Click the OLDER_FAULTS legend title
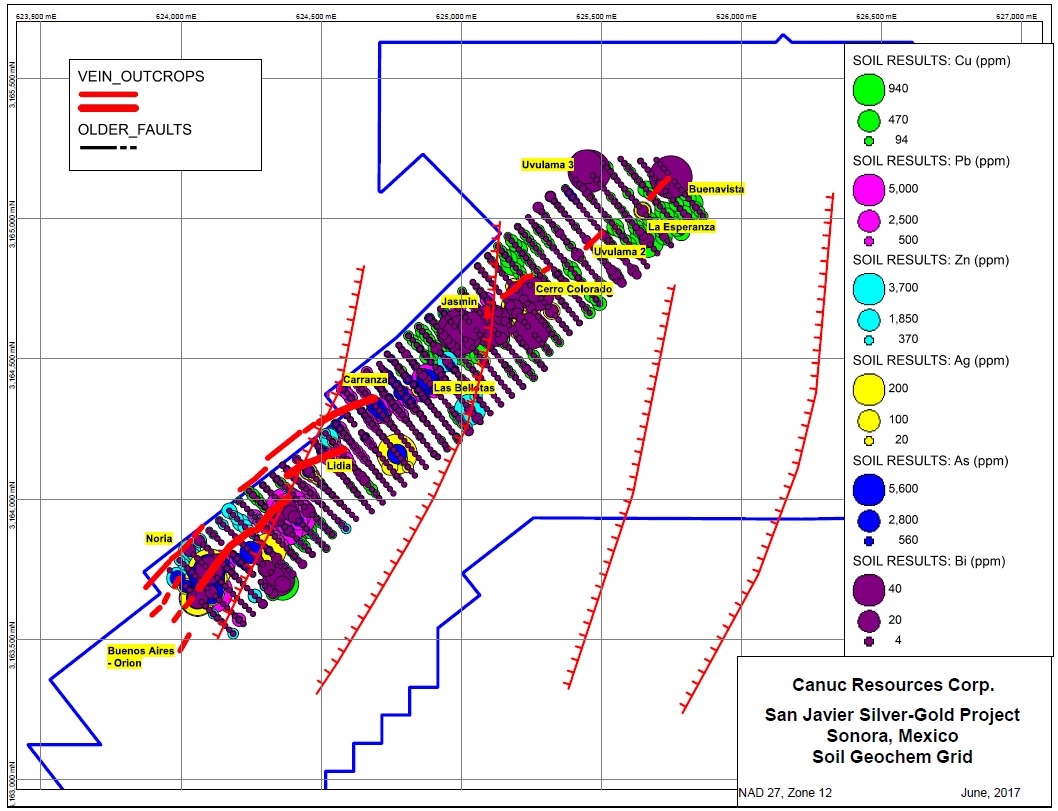The width and height of the screenshot is (1058, 811). click(x=135, y=130)
